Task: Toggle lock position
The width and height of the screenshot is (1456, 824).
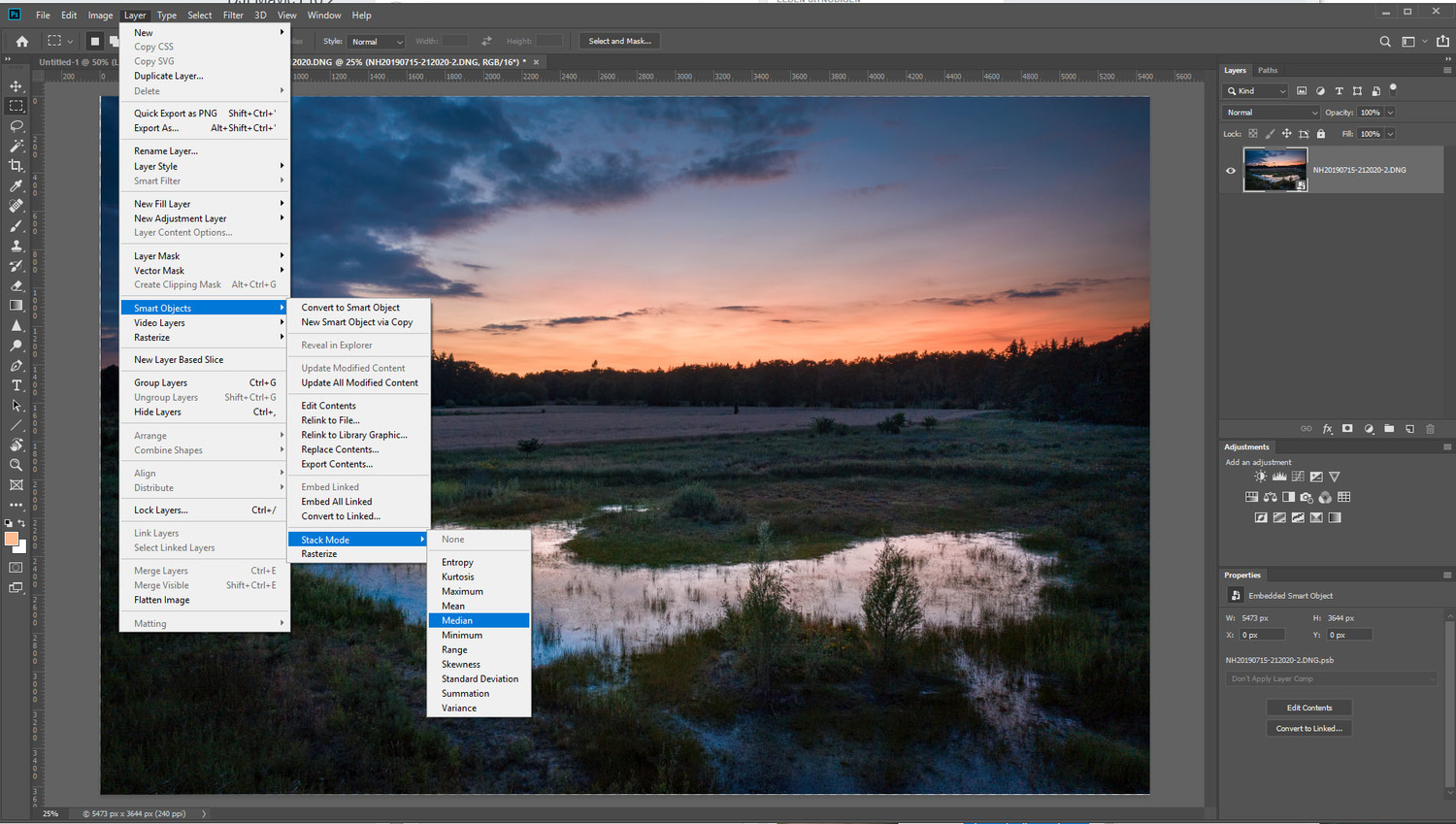Action: point(1286,134)
